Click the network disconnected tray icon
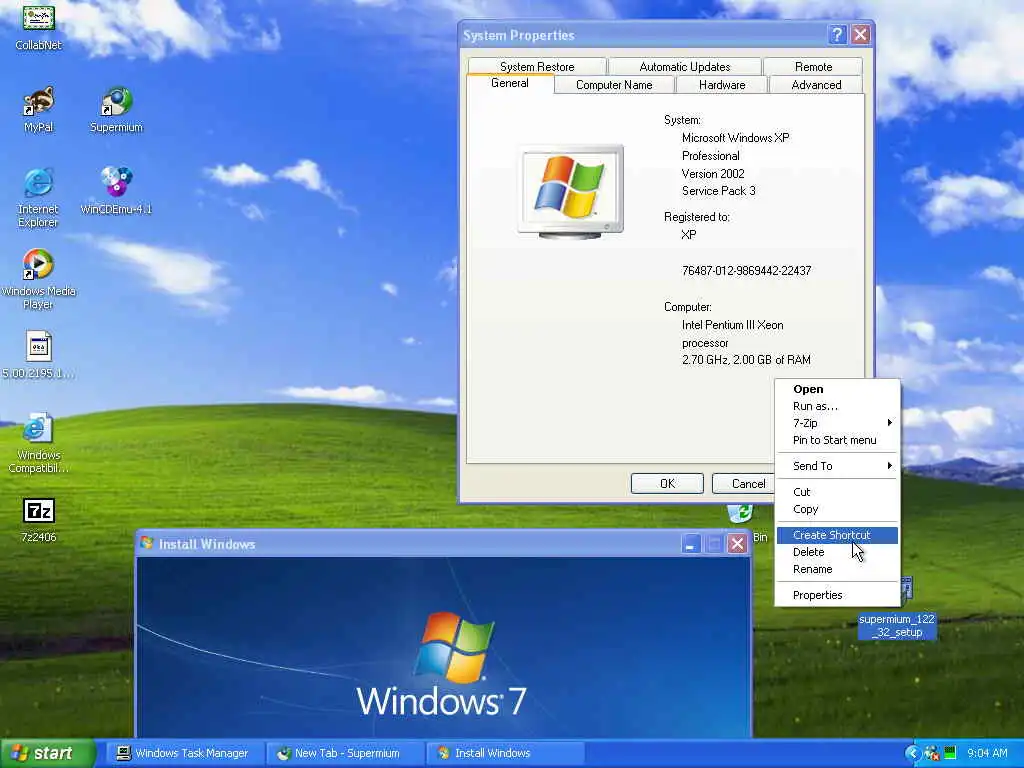The image size is (1024, 768). (933, 753)
